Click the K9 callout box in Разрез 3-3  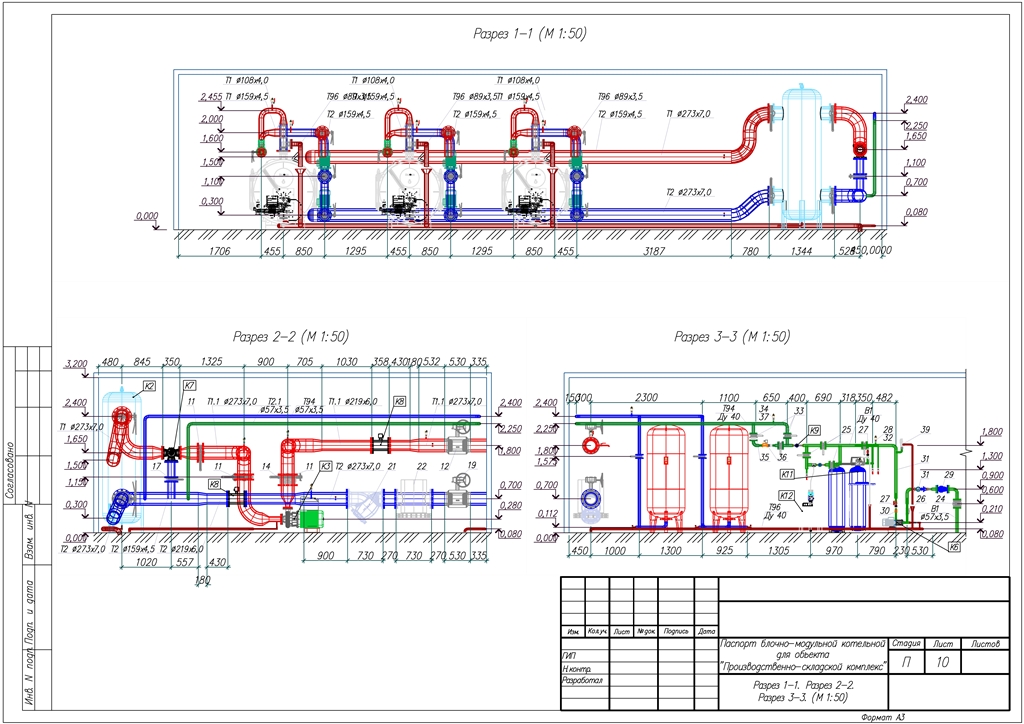(815, 430)
